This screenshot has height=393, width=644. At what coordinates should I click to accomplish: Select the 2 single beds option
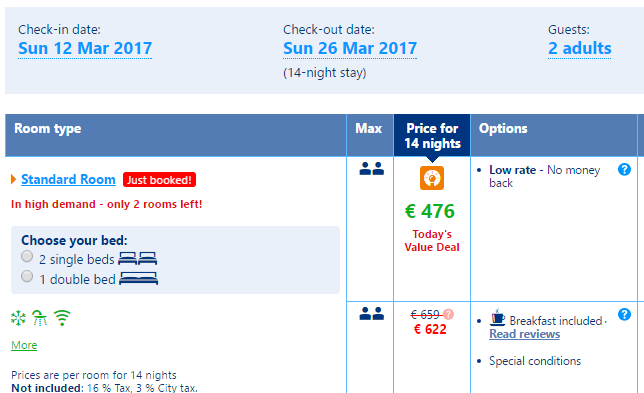(x=27, y=256)
